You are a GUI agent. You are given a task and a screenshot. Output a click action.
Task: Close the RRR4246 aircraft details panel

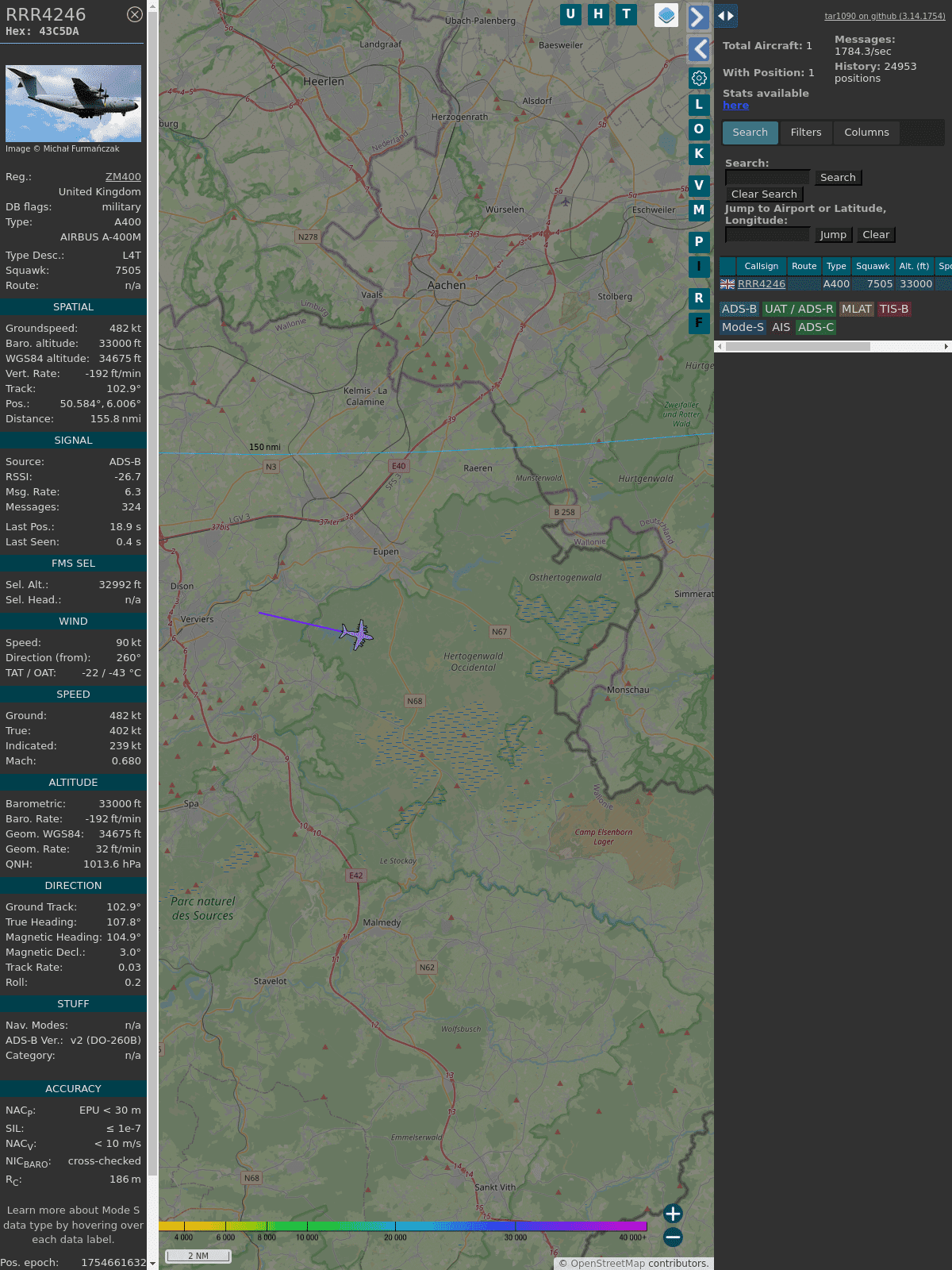coord(135,14)
